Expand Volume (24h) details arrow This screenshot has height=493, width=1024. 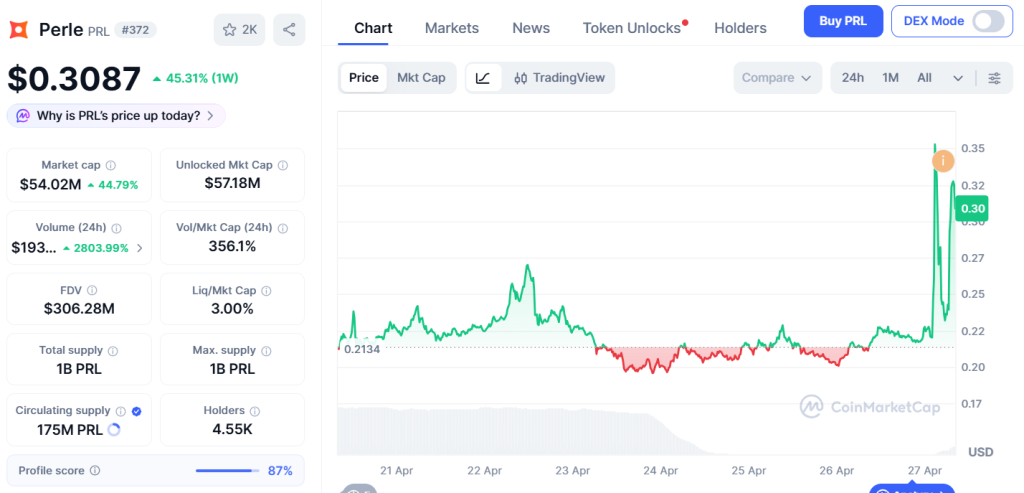pos(139,248)
